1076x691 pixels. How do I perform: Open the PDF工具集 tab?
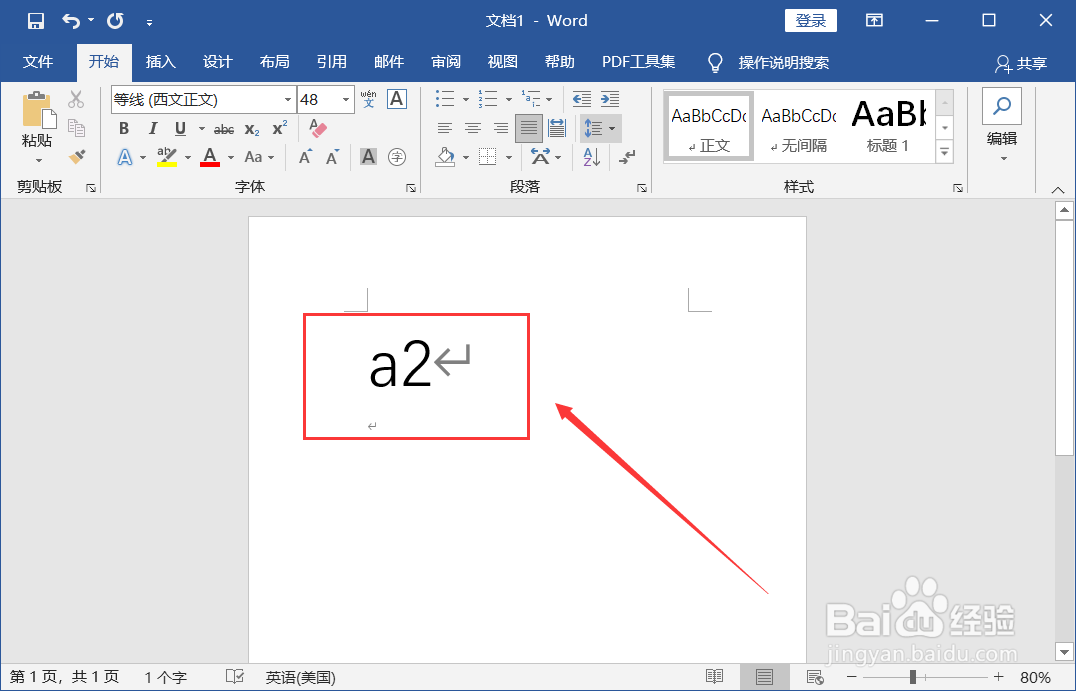(x=638, y=62)
